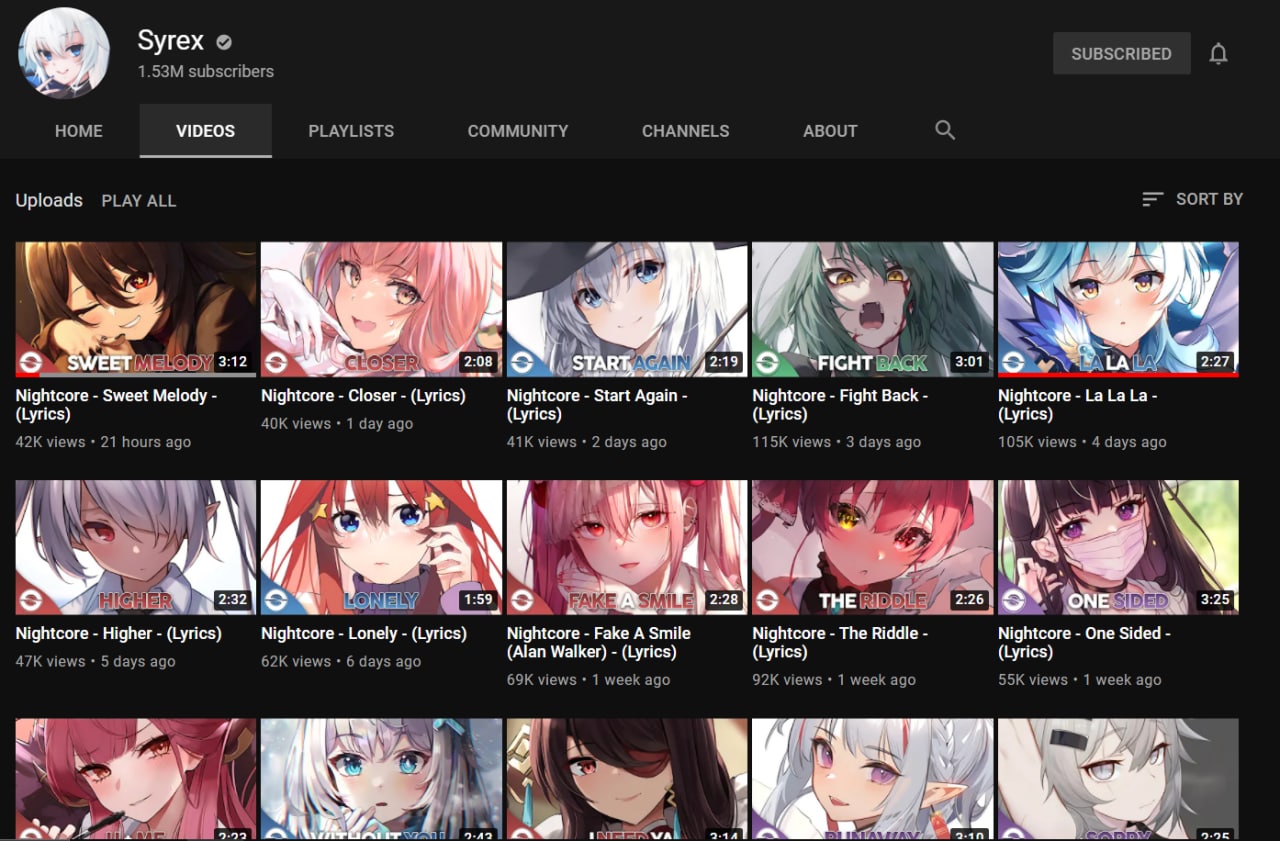1280x841 pixels.
Task: Open Nightcore - One Sided video title
Action: coord(1084,642)
